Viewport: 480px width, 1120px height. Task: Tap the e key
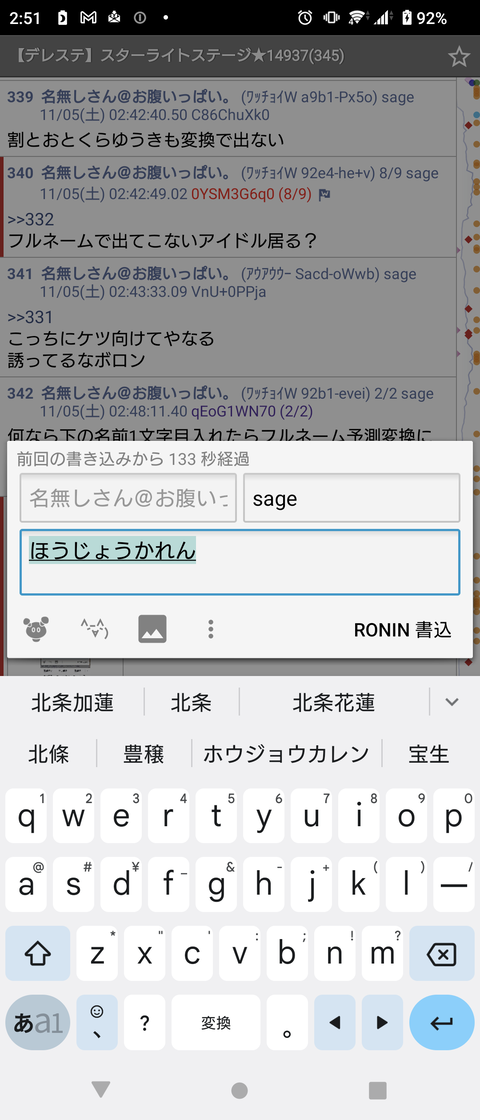coord(121,815)
